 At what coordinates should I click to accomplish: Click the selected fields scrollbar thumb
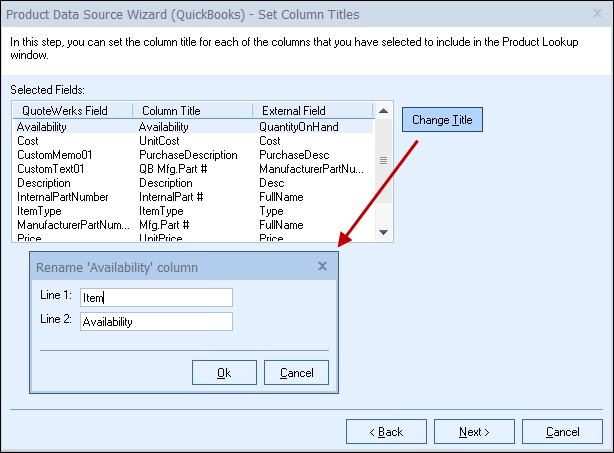point(384,160)
